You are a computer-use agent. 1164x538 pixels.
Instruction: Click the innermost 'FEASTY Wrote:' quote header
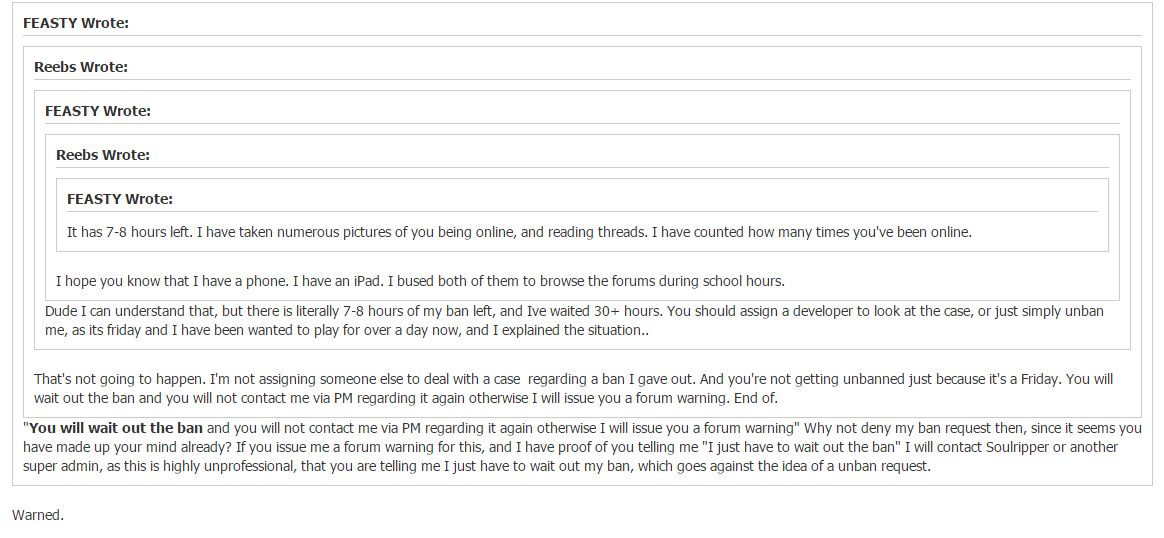[x=120, y=199]
